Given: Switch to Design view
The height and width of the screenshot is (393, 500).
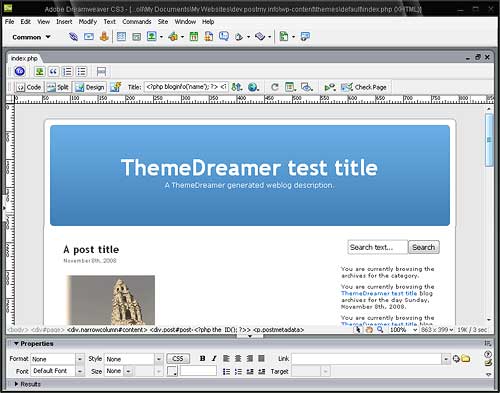Looking at the screenshot, I should 90,87.
